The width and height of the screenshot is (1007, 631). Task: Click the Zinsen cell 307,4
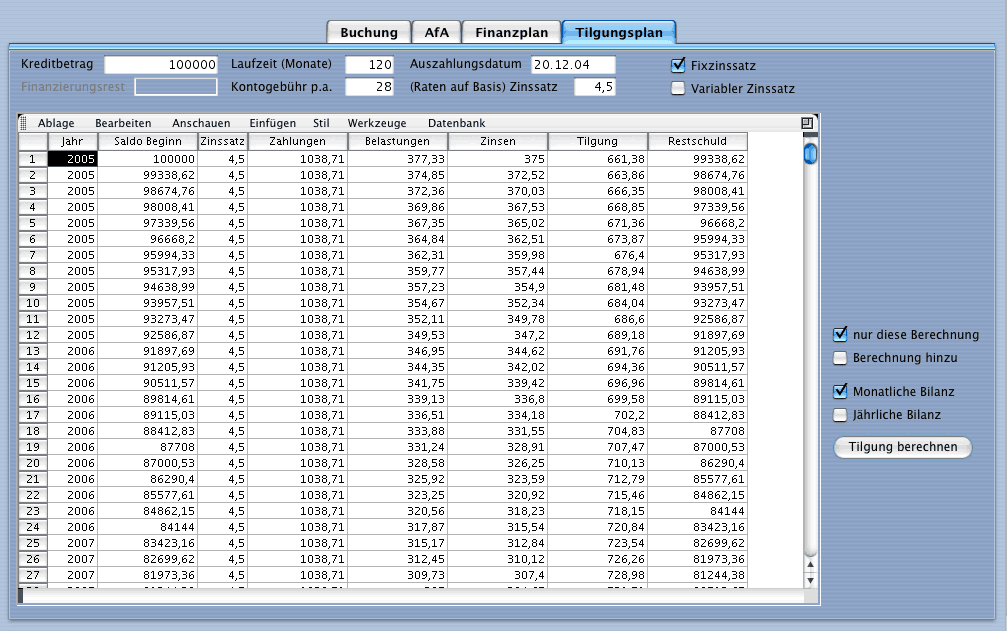498,575
